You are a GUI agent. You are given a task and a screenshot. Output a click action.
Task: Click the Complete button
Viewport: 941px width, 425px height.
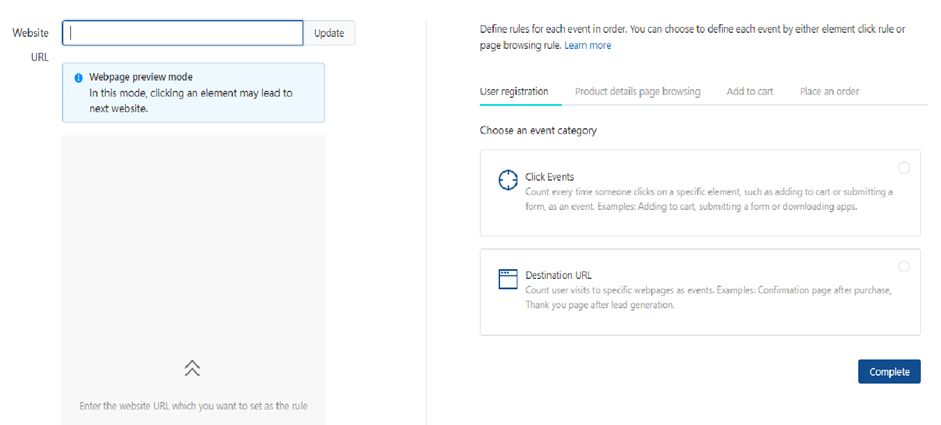coord(888,372)
